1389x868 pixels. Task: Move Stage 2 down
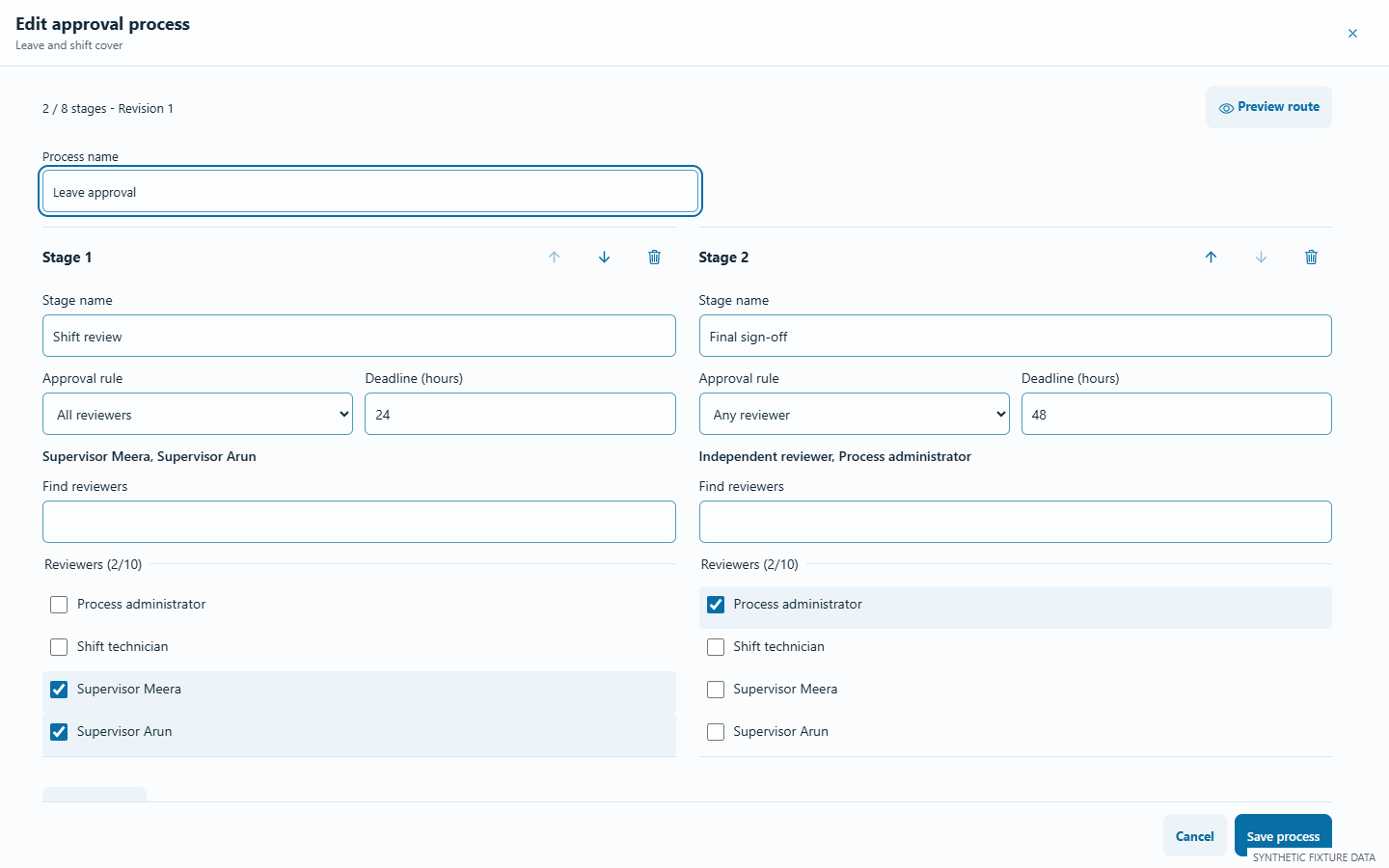[1261, 258]
